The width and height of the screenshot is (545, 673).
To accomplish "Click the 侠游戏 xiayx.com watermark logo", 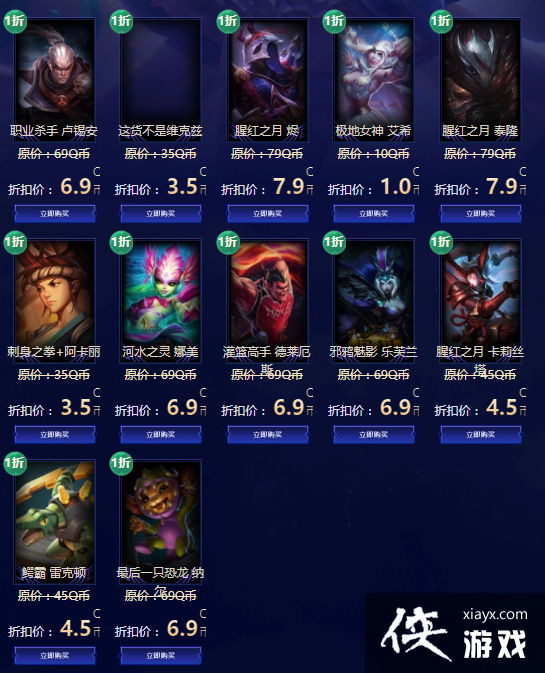I will coord(454,633).
